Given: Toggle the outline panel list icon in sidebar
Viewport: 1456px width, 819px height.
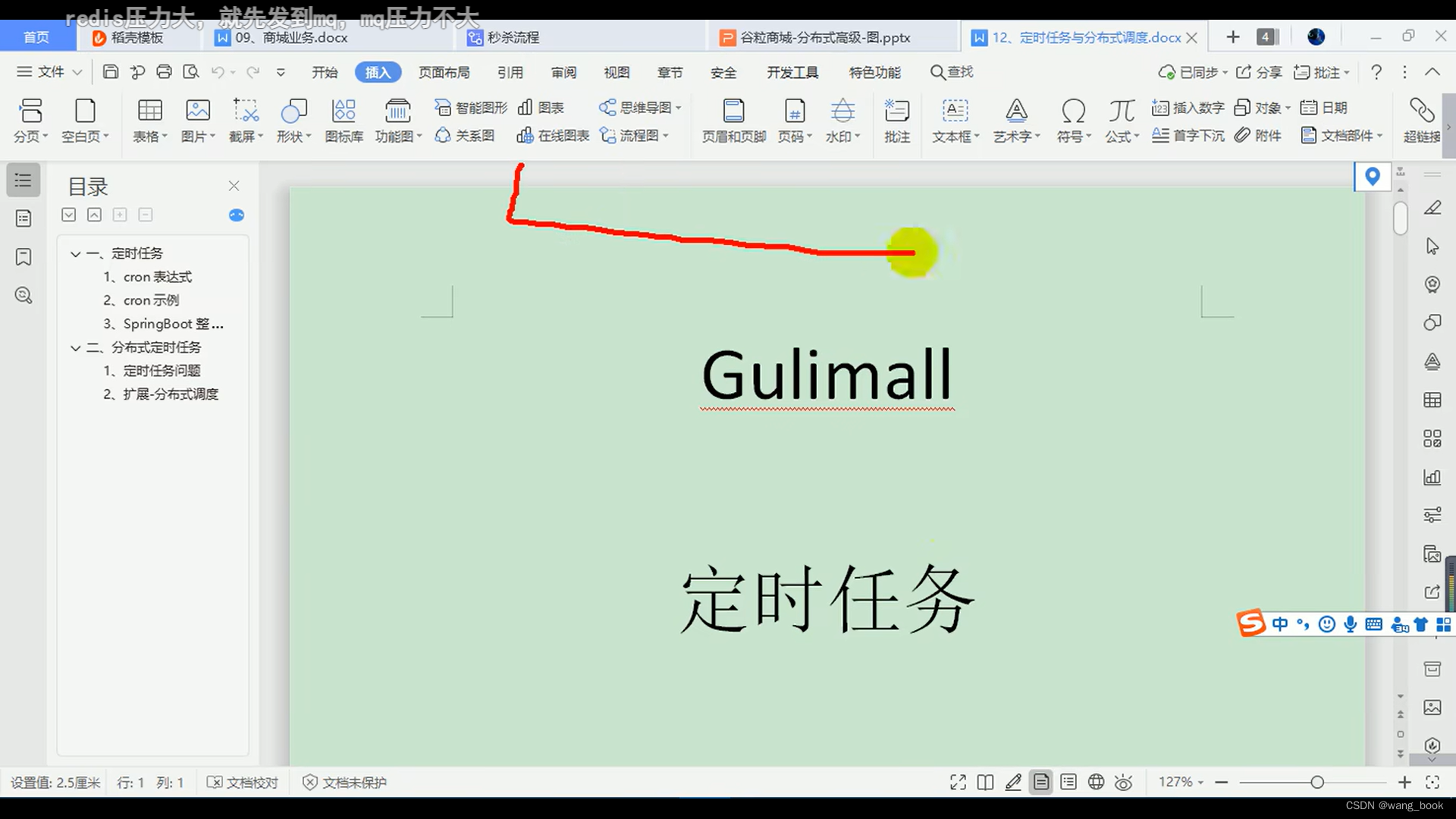Looking at the screenshot, I should (24, 180).
